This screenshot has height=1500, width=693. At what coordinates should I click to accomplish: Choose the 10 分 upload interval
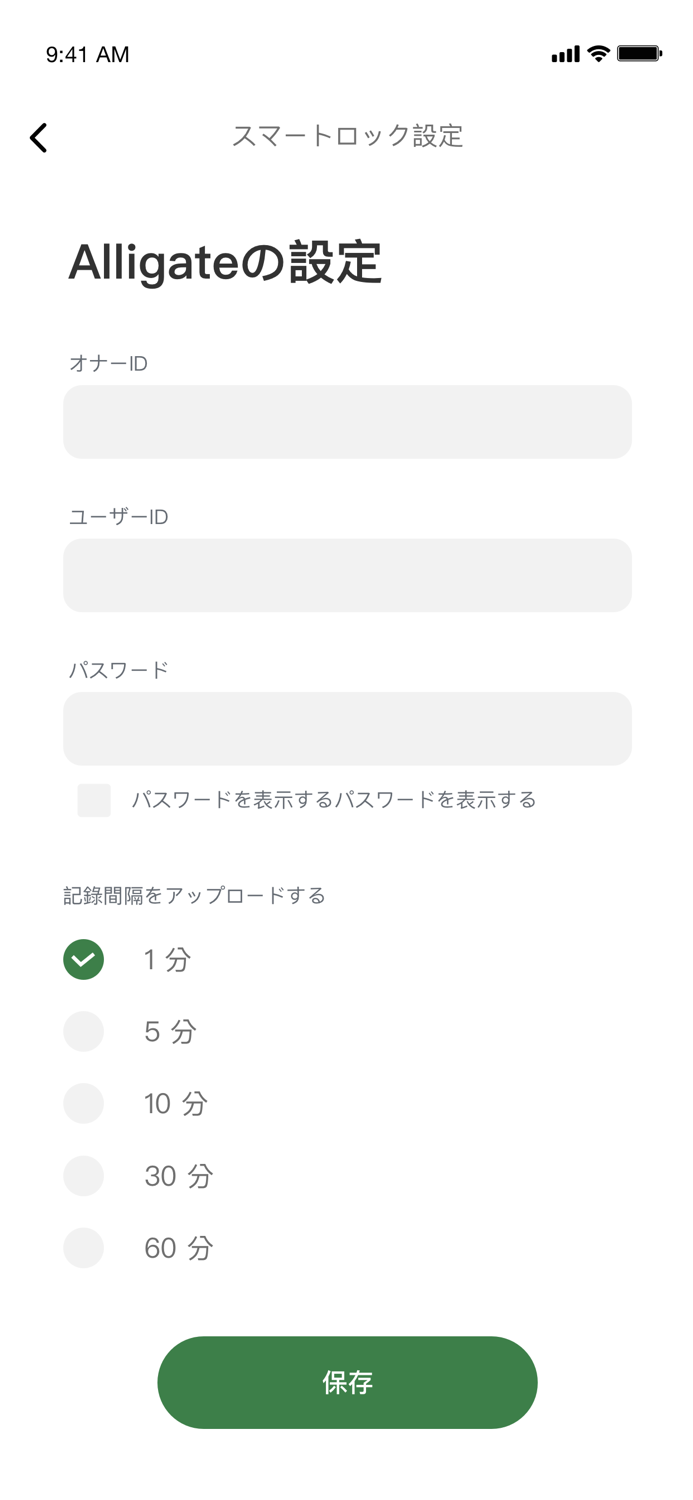pyautogui.click(x=84, y=1104)
